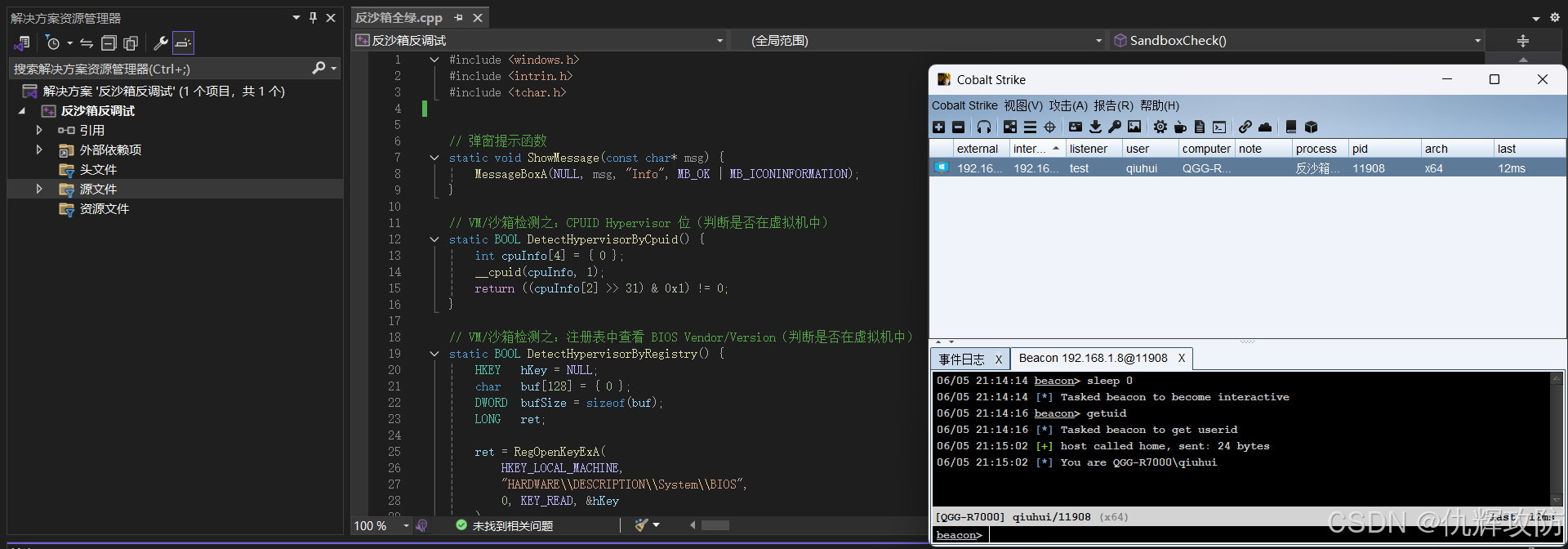Collapse the DetectHypervisorByCpuid function fold
The image size is (1568, 549).
coord(434,239)
